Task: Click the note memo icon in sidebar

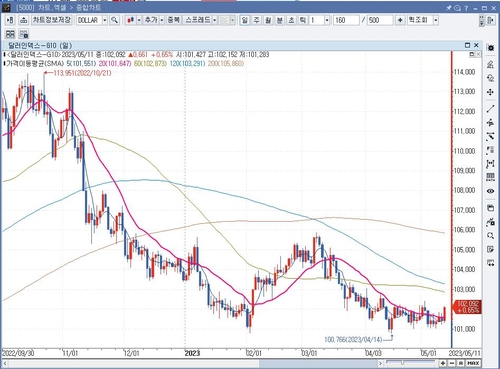Action: 490,249
